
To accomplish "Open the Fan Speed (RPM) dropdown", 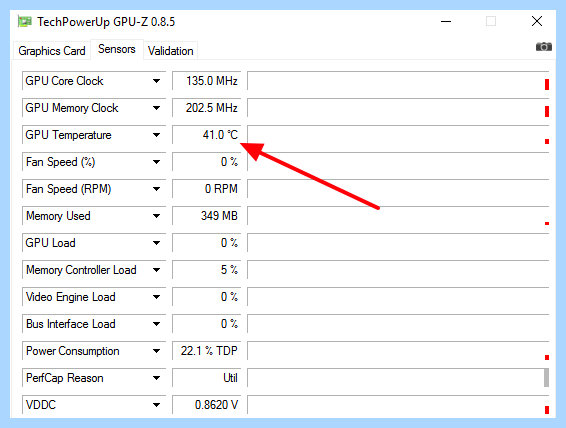I will click(156, 189).
